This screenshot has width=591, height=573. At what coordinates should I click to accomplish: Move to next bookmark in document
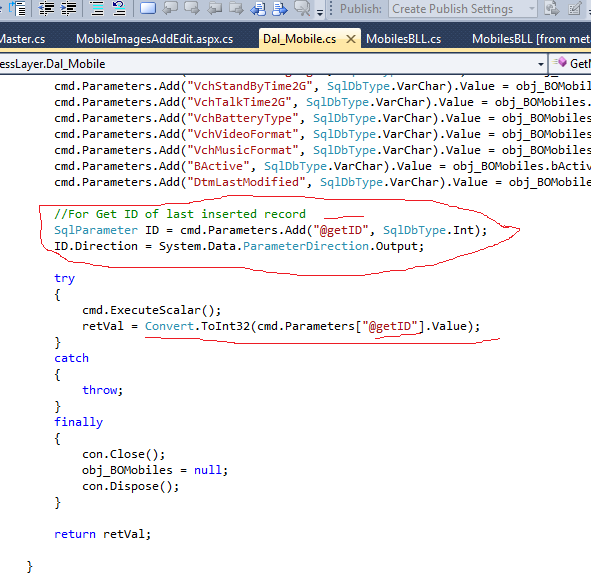(x=280, y=8)
